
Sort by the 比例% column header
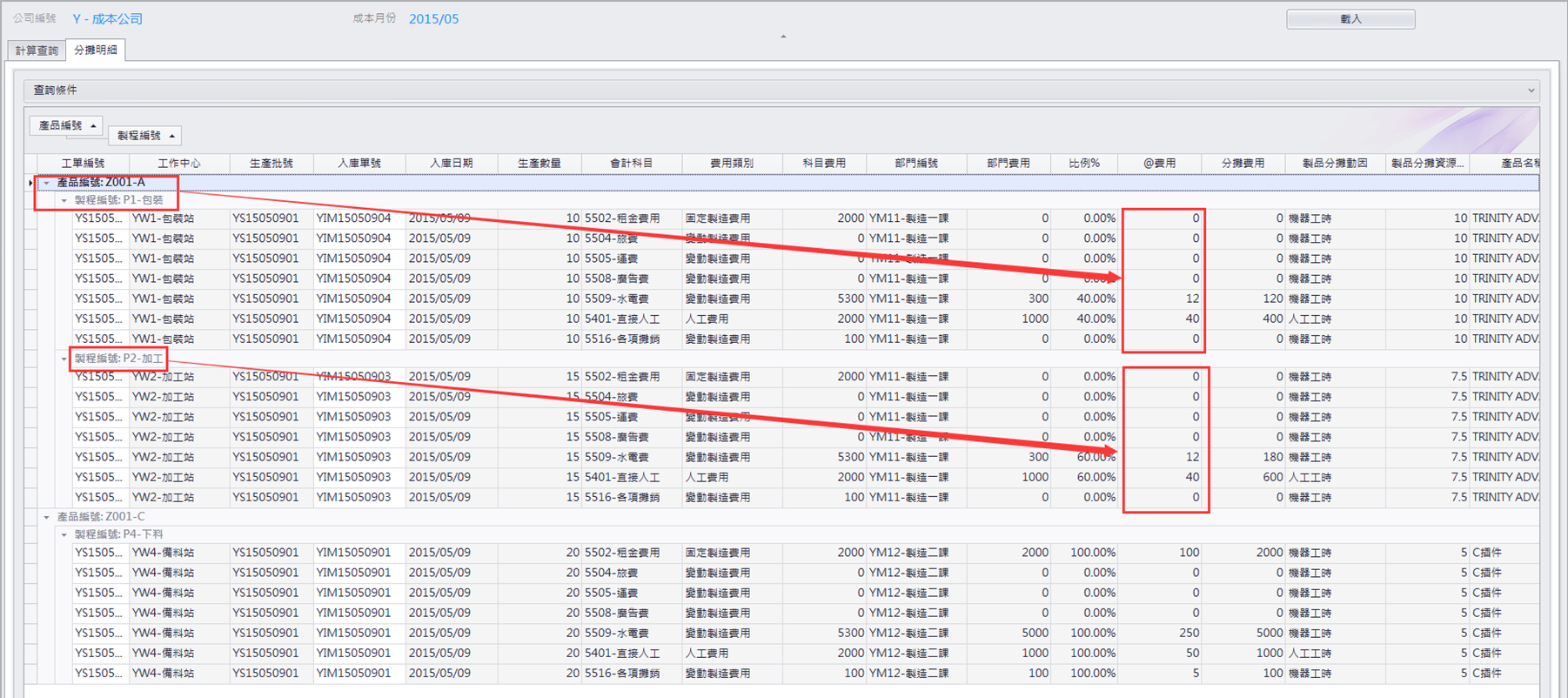pyautogui.click(x=1083, y=164)
